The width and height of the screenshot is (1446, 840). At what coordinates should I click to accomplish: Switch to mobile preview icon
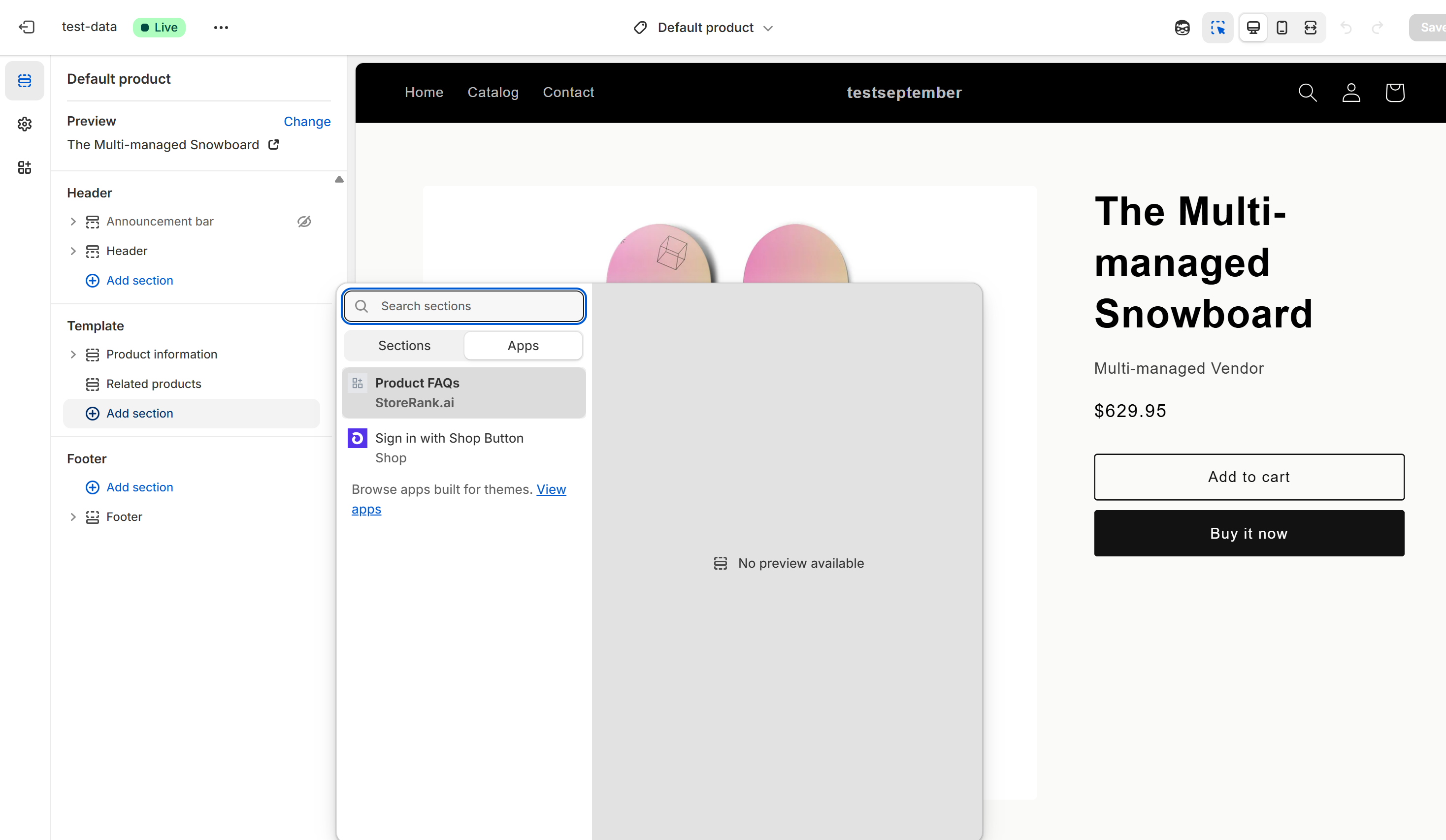tap(1282, 28)
